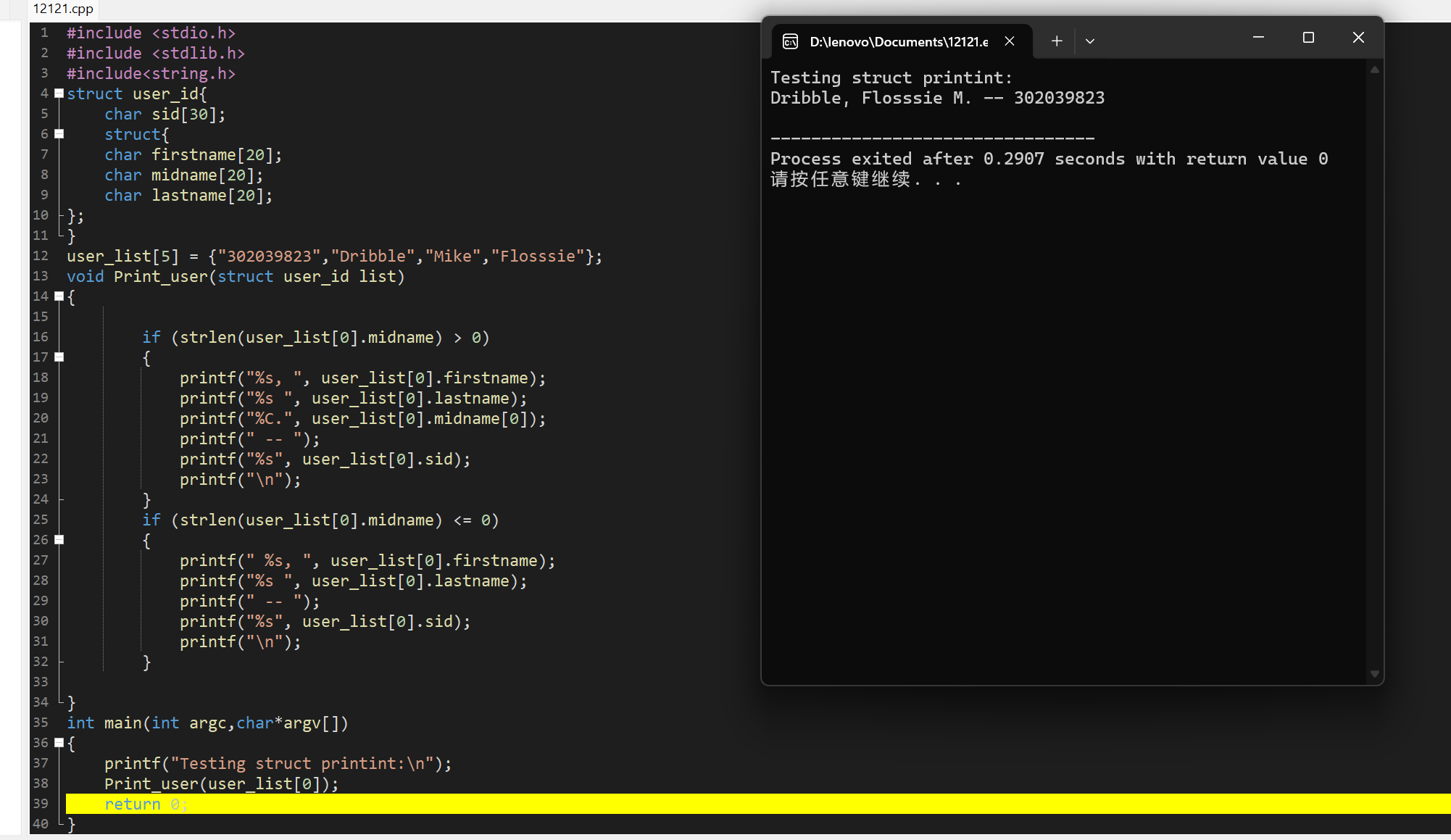Collapse second if block at line 26

59,540
